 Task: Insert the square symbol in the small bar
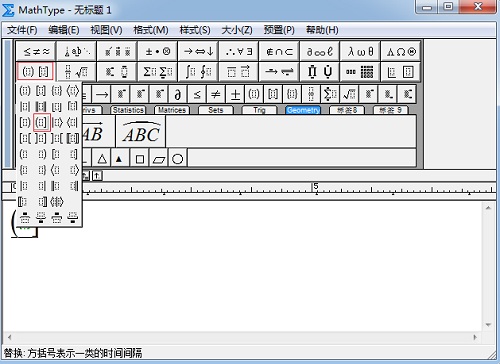(140, 159)
